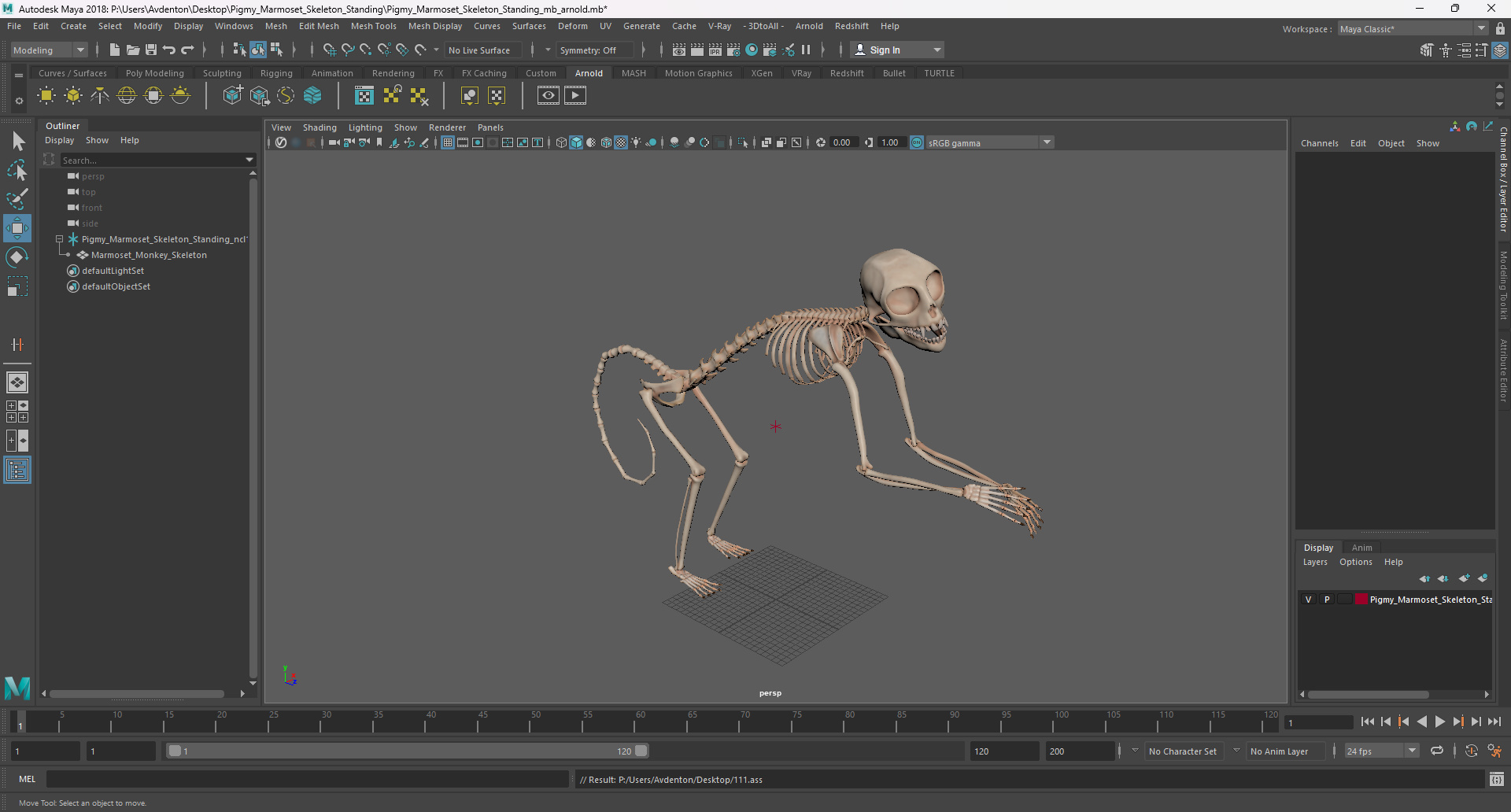Screen dimensions: 1511x812
Task: Choose the Scale tool
Action: pyautogui.click(x=17, y=287)
